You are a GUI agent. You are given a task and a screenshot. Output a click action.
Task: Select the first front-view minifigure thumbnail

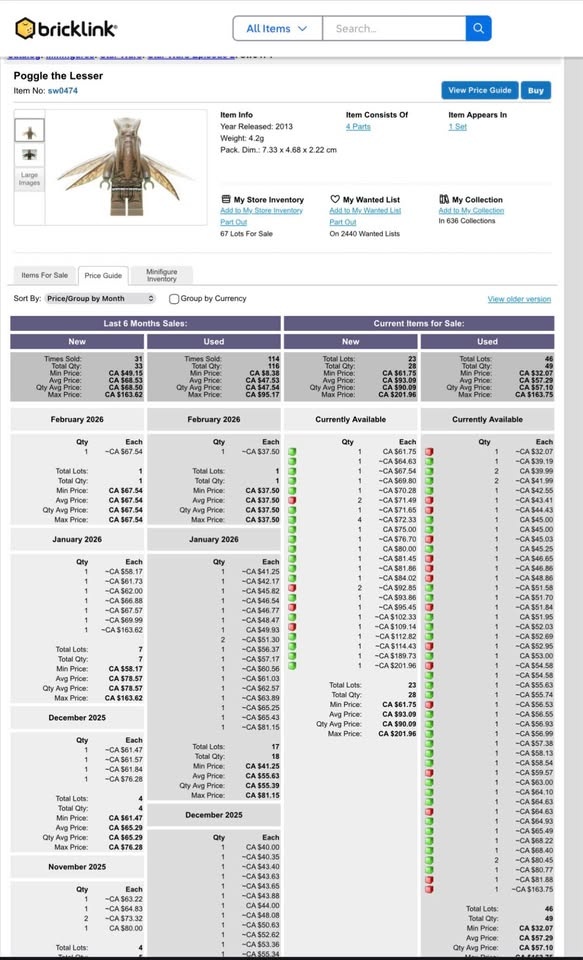(x=29, y=131)
